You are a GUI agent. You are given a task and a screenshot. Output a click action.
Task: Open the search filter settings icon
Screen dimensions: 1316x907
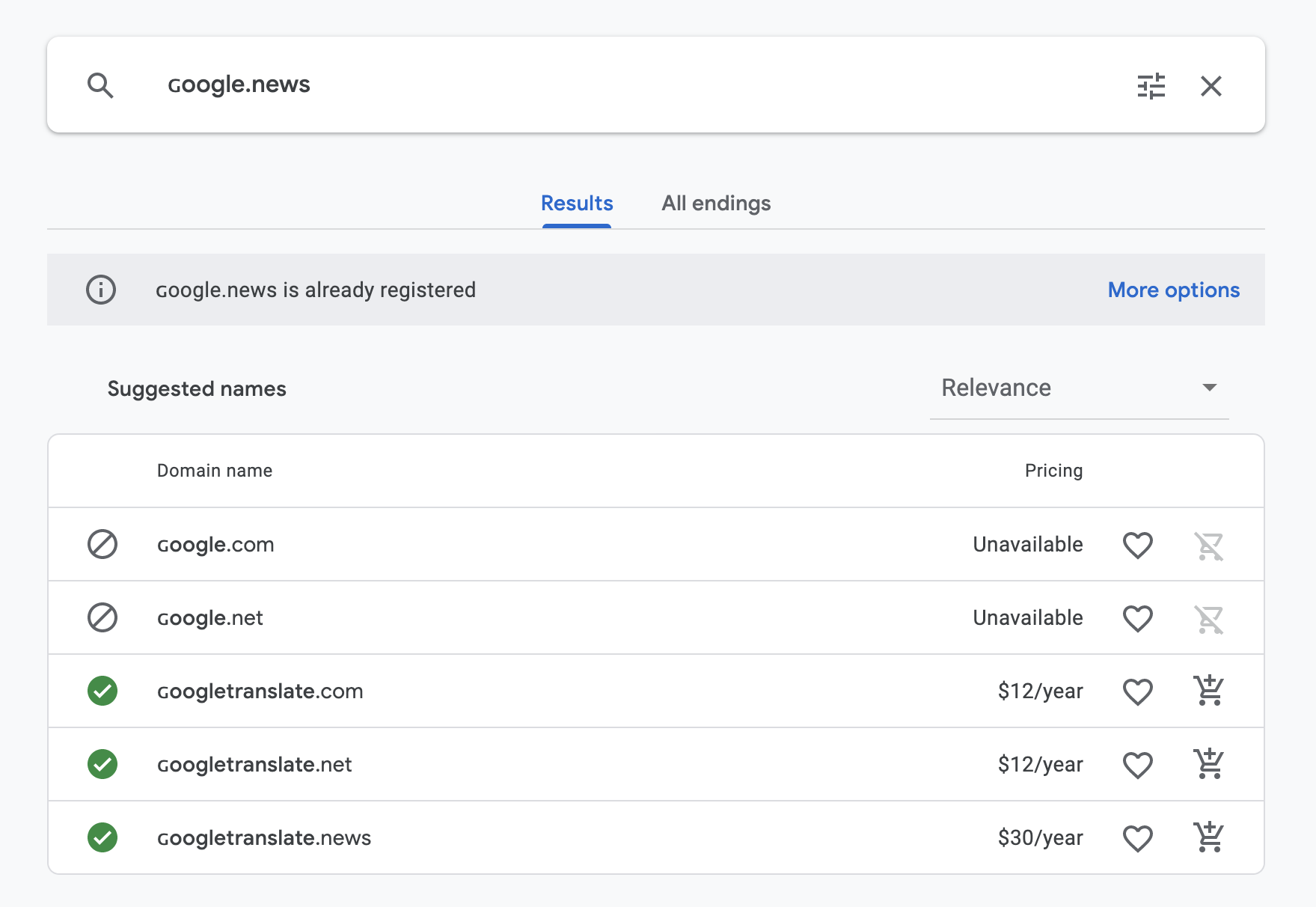point(1151,86)
